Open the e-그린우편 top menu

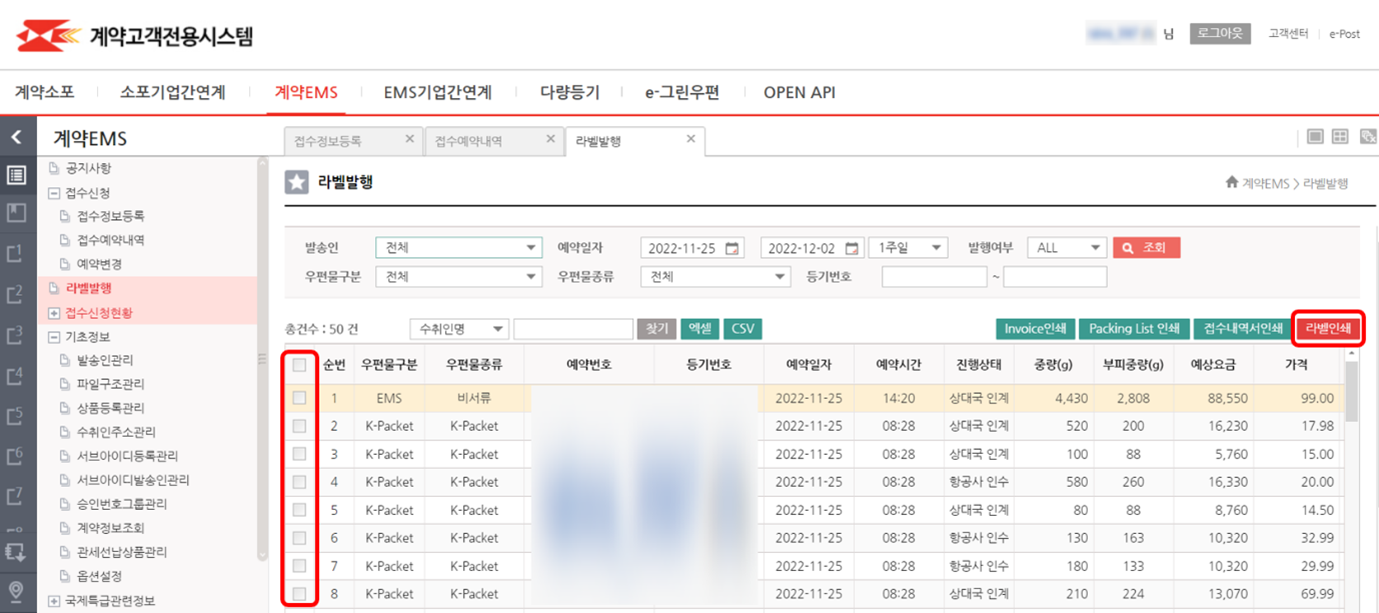[x=682, y=92]
